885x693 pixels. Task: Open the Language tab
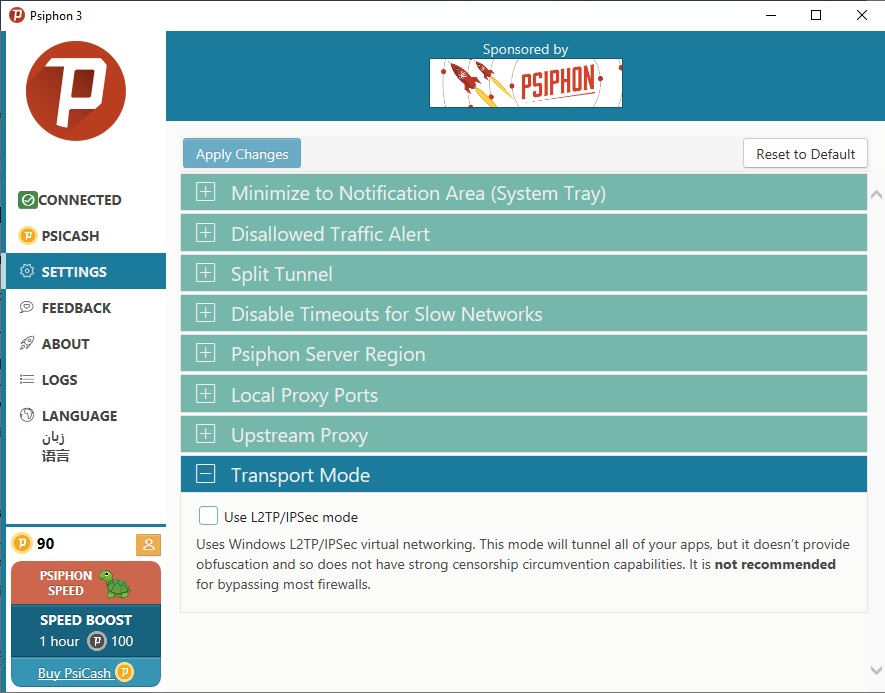click(x=86, y=433)
